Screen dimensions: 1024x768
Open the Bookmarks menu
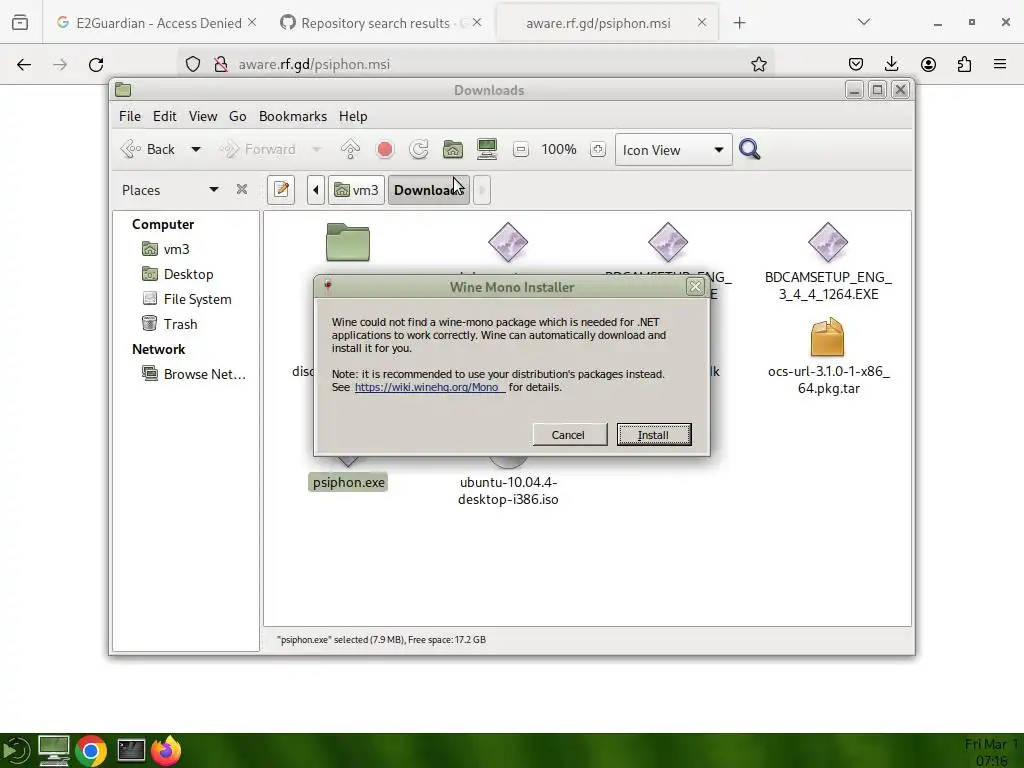coord(293,116)
